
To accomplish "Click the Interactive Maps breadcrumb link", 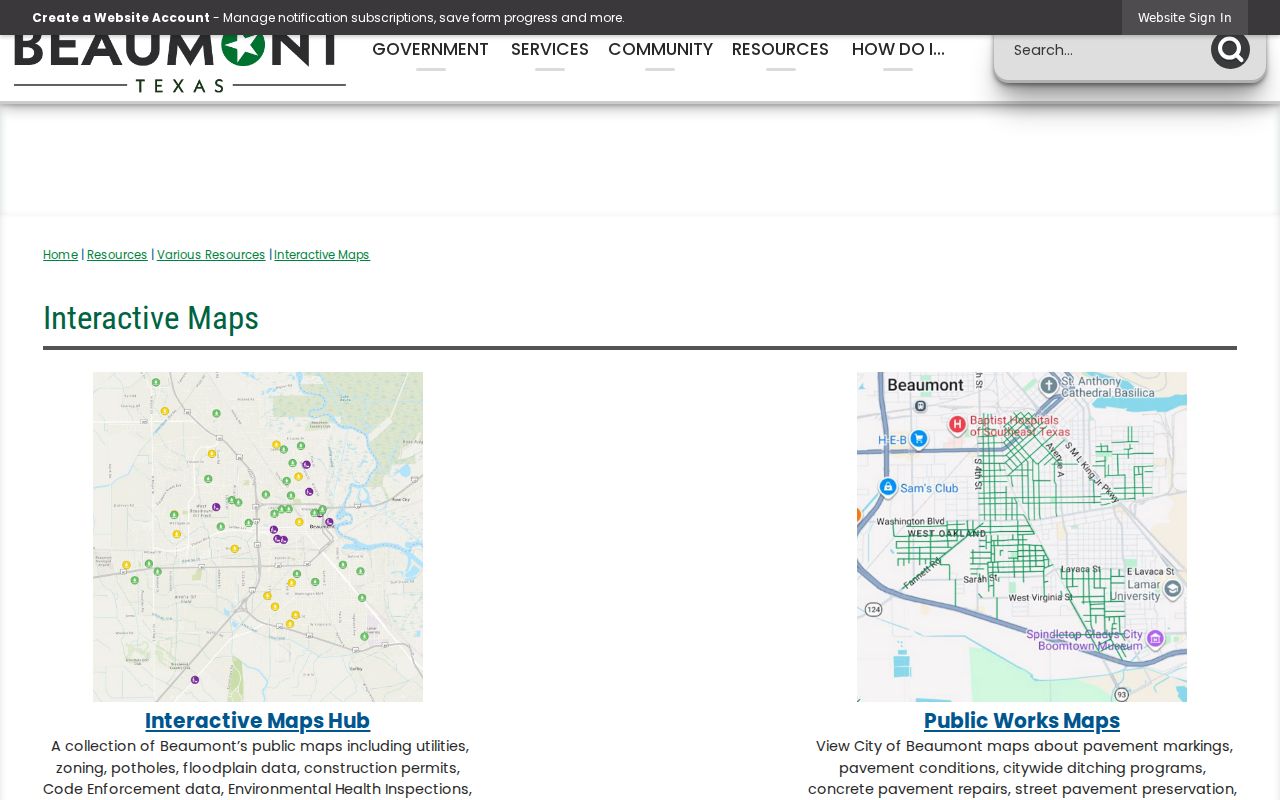I will [322, 255].
